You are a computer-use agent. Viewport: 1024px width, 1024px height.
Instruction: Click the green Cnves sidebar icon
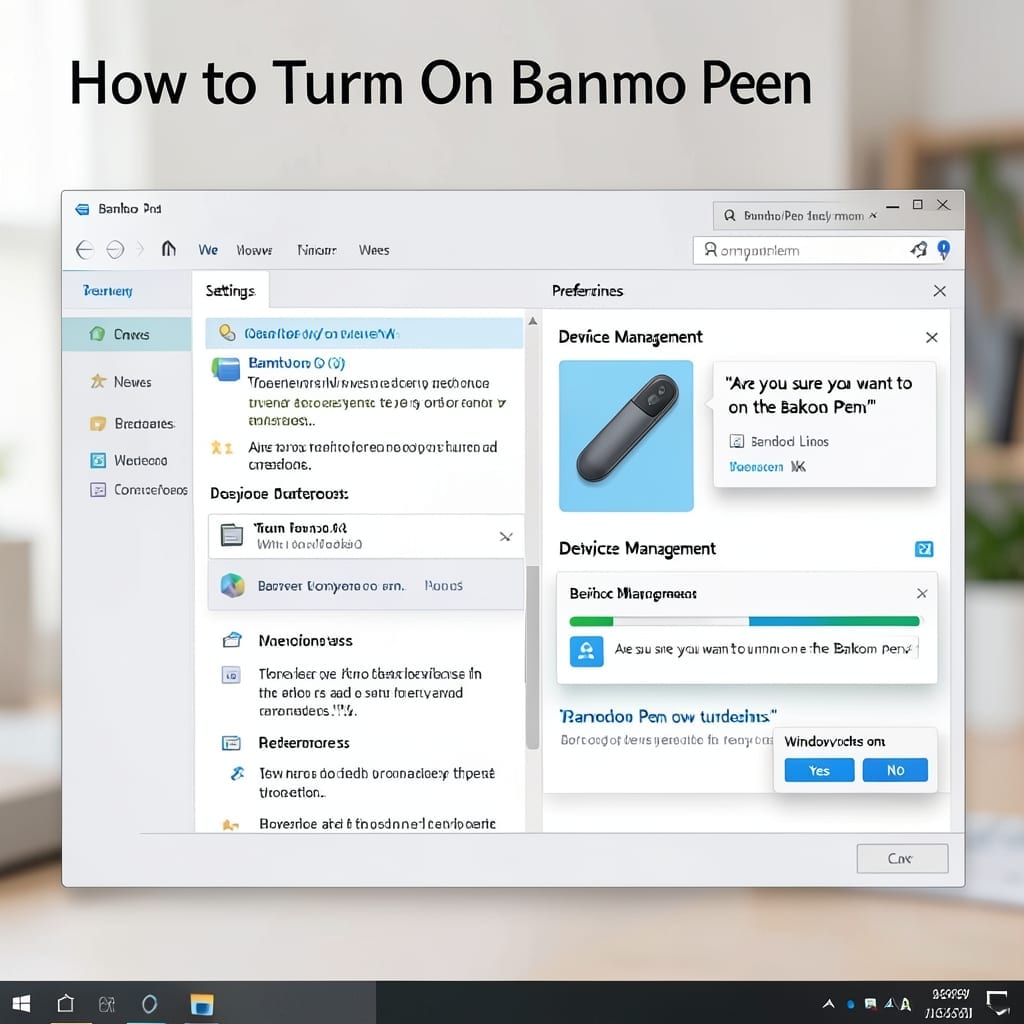click(x=97, y=334)
